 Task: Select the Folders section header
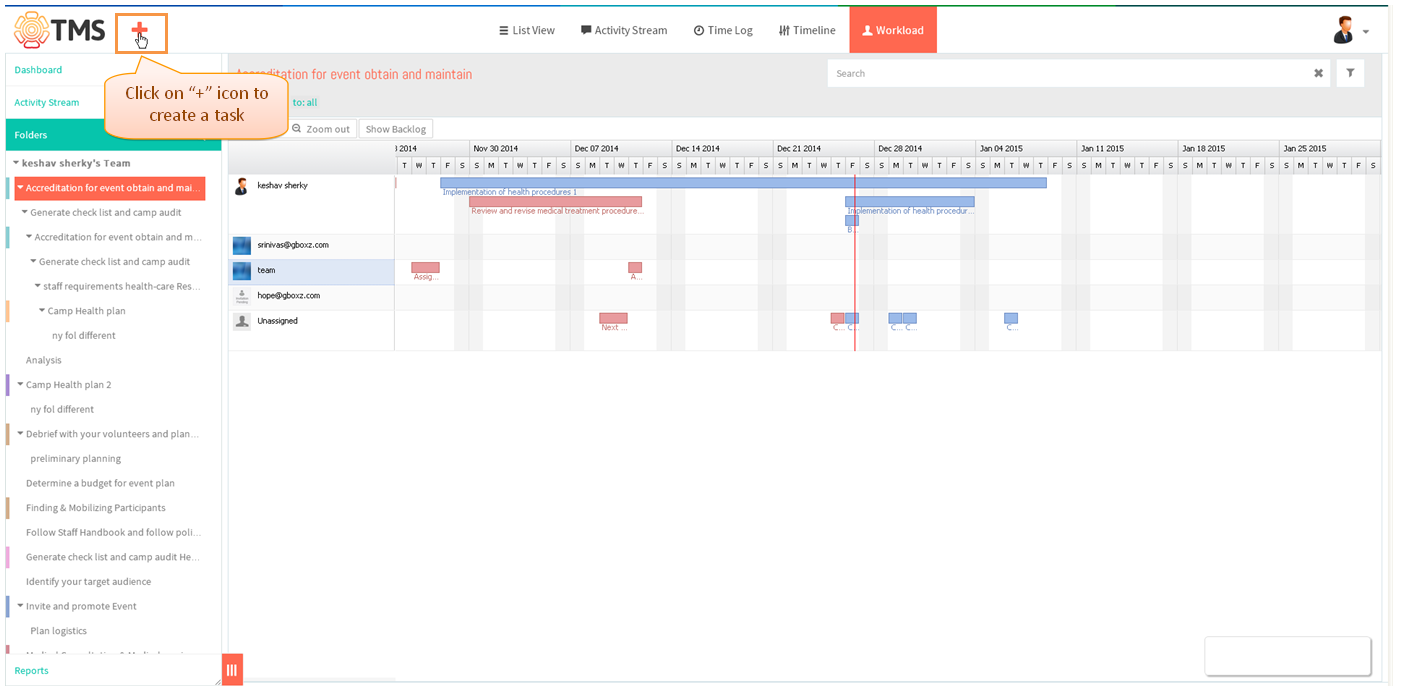pyautogui.click(x=113, y=135)
